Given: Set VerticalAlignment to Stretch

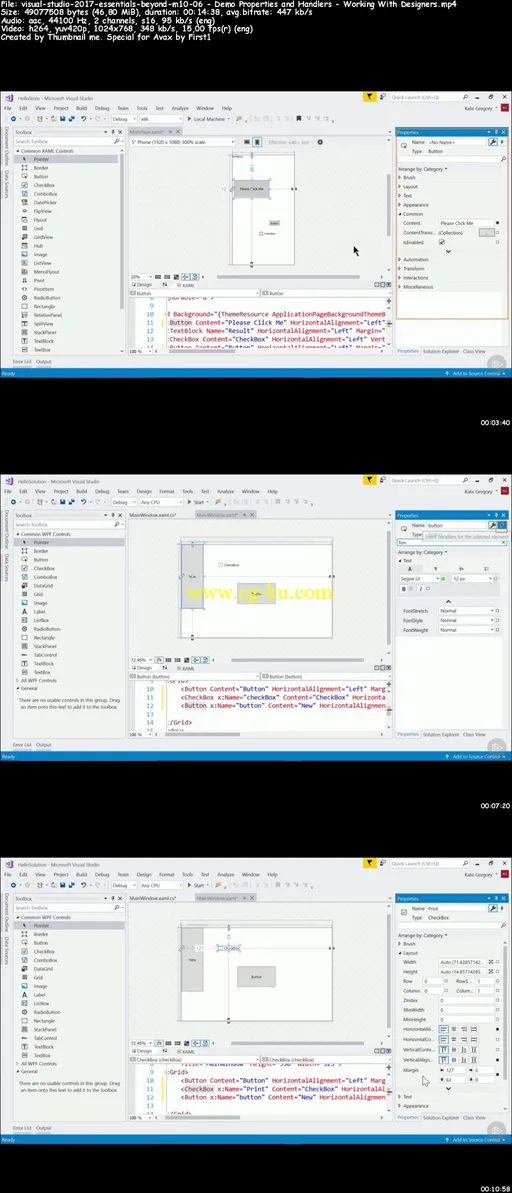Looking at the screenshot, I should click(475, 1059).
